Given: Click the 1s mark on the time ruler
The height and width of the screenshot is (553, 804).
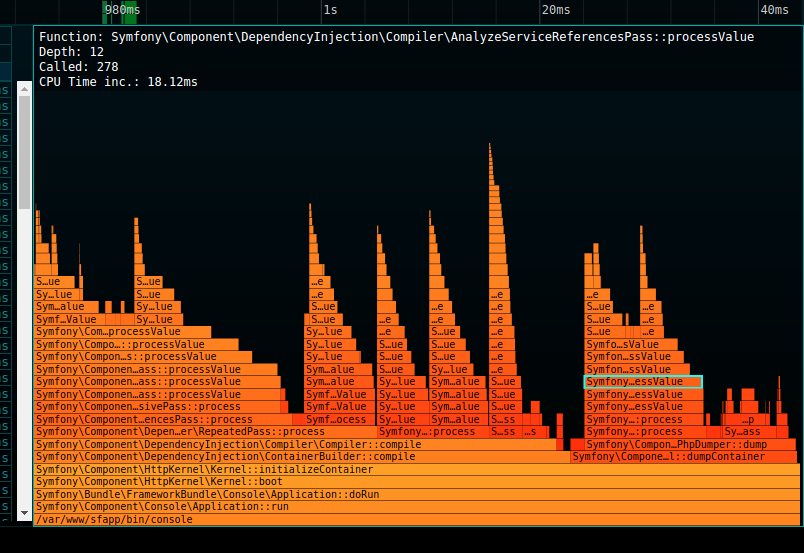Looking at the screenshot, I should pos(330,10).
